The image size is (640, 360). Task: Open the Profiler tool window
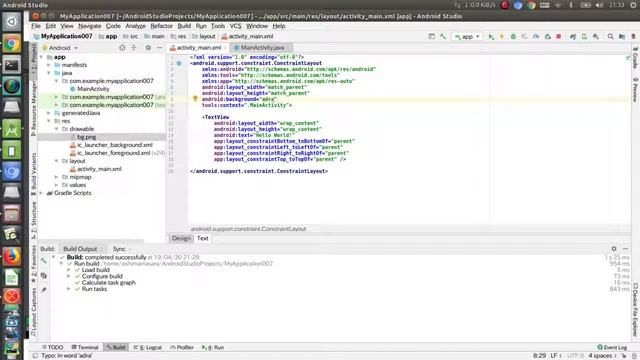tap(182, 347)
